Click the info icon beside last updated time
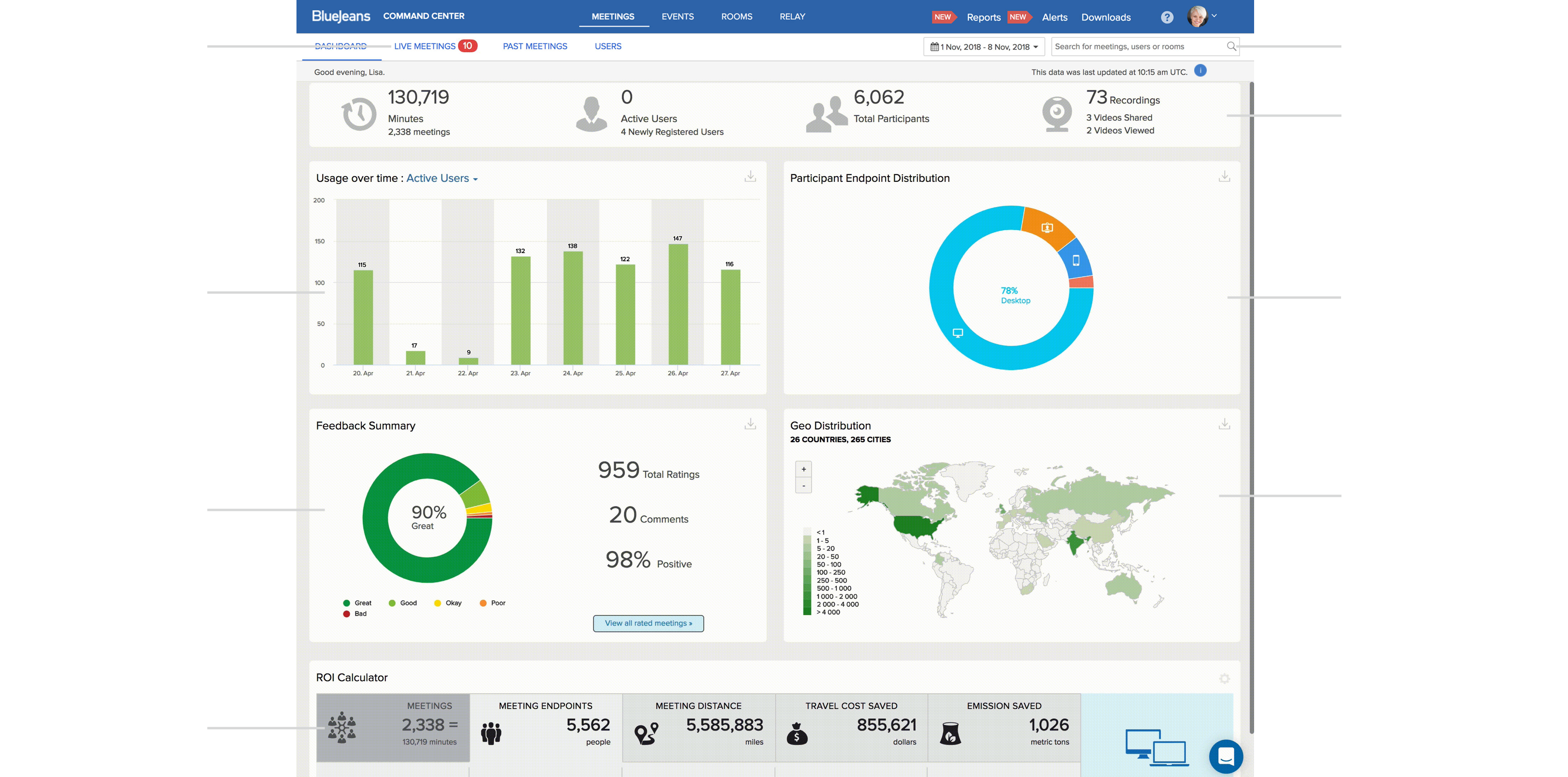The image size is (1568, 777). [1200, 71]
